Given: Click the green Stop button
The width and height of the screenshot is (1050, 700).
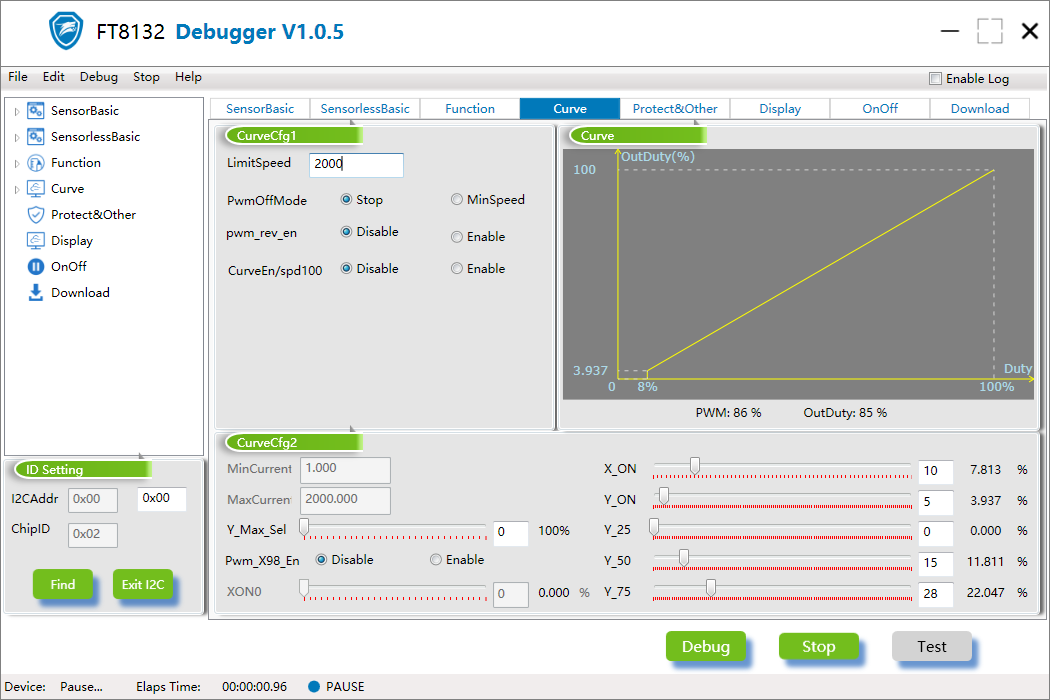Looking at the screenshot, I should [x=818, y=646].
